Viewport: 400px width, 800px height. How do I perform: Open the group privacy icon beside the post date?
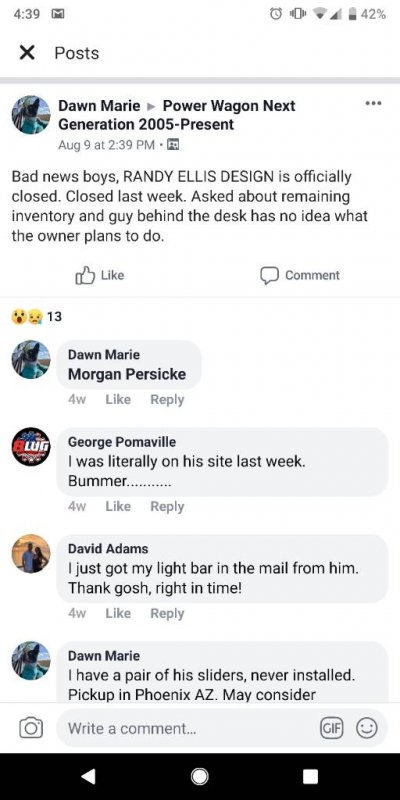171,145
